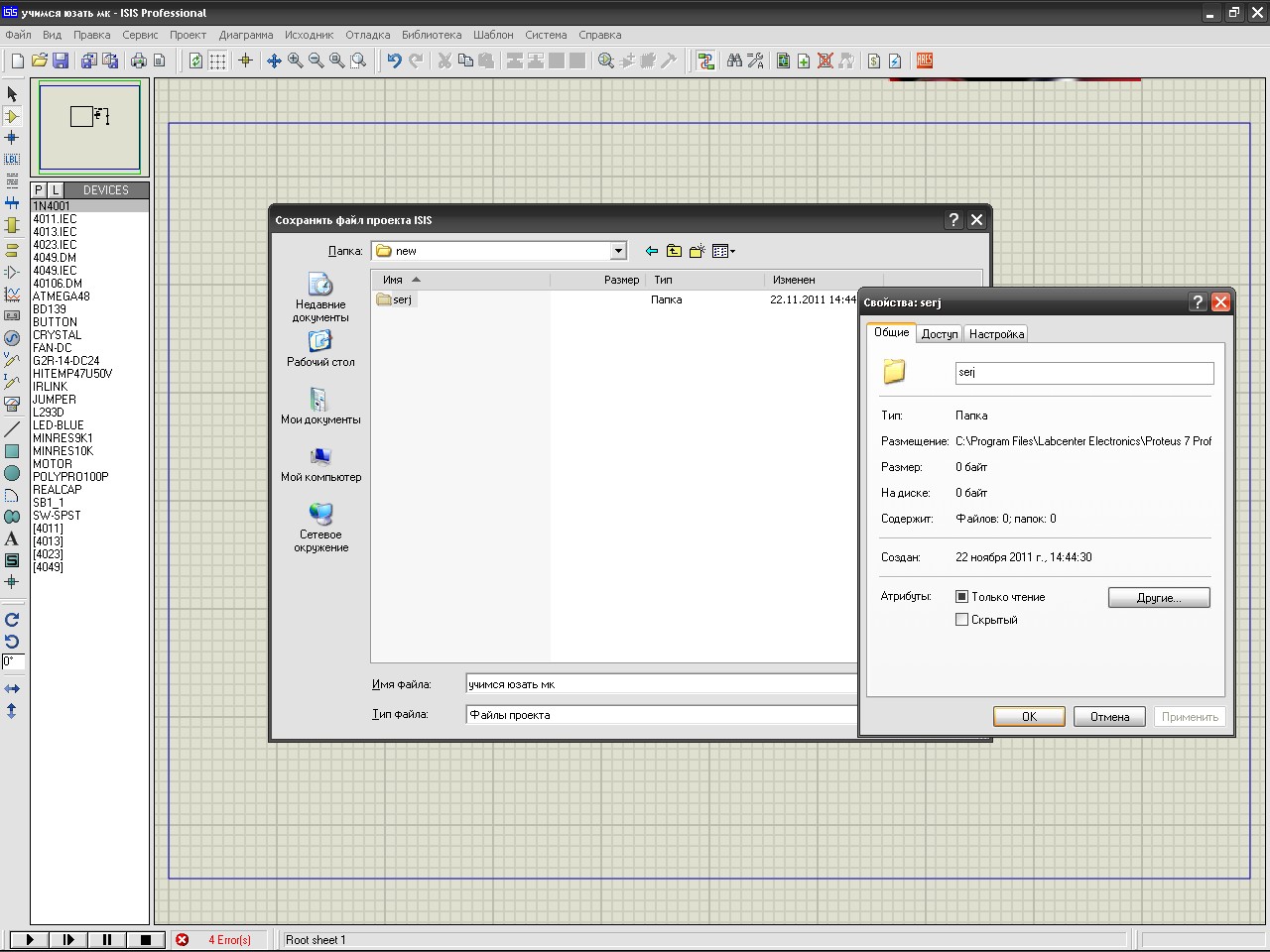1270x952 pixels.
Task: Click the Zoom In magnifier icon
Action: click(x=295, y=61)
